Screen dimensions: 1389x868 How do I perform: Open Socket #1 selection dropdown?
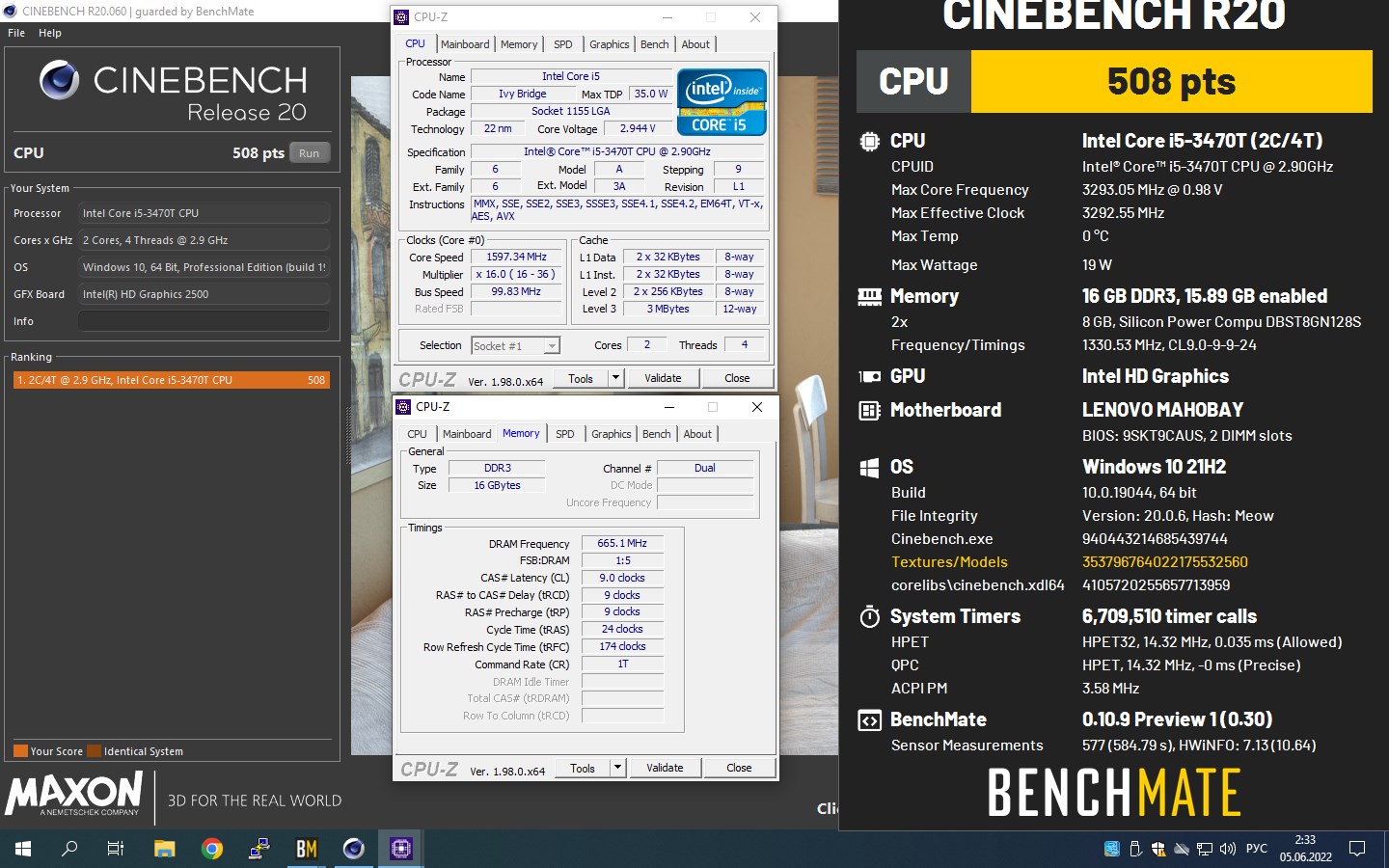515,345
